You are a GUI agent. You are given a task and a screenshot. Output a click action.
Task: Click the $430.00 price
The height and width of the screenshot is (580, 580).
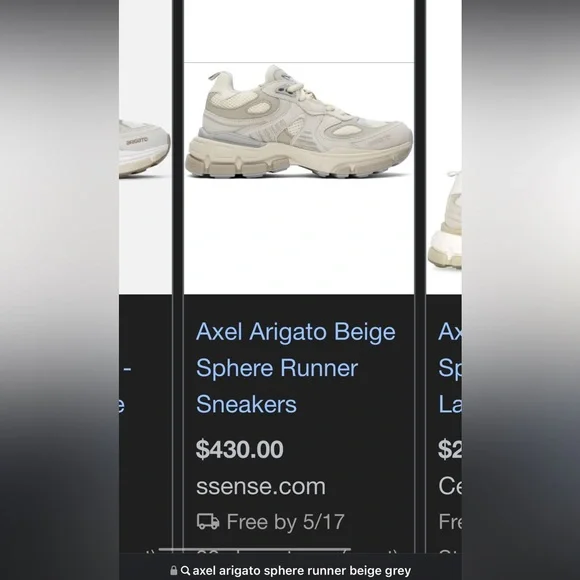[240, 449]
